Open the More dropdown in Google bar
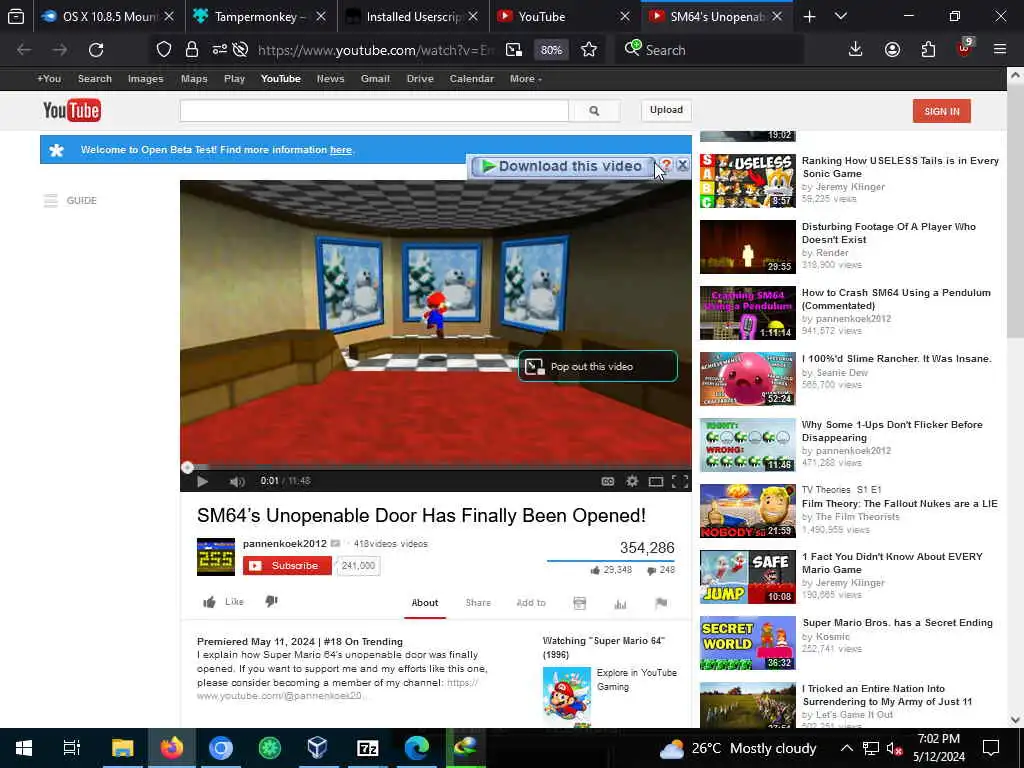Viewport: 1024px width, 768px height. (x=526, y=78)
